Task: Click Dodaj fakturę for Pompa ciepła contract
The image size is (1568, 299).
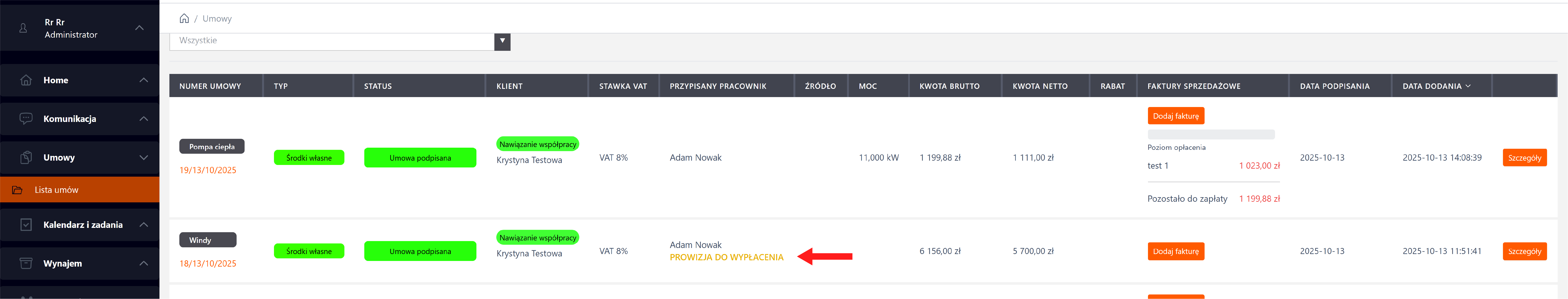Action: (1175, 116)
